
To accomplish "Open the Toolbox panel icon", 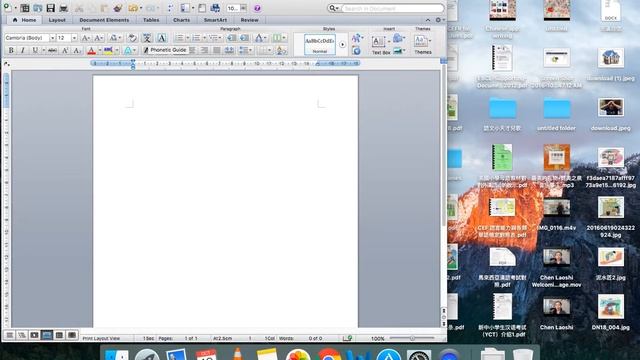I will [x=202, y=8].
